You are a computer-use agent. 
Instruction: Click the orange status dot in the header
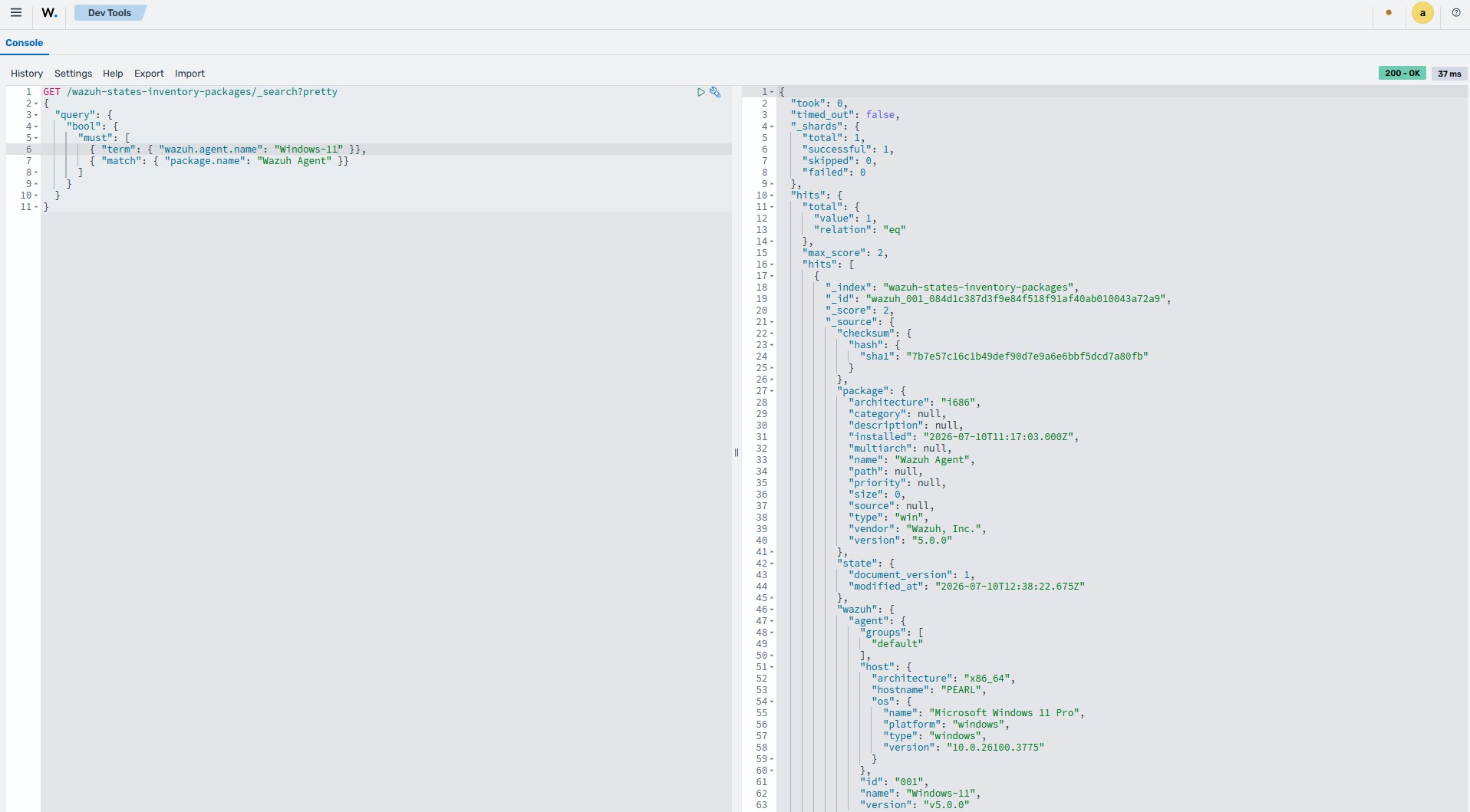1389,12
